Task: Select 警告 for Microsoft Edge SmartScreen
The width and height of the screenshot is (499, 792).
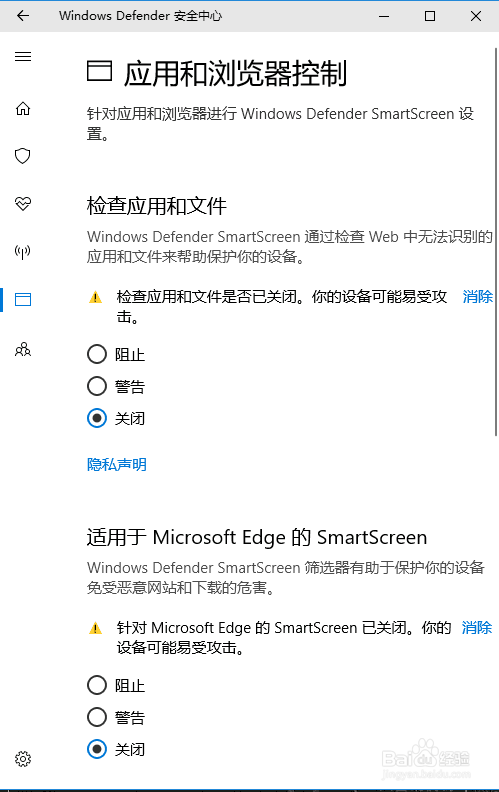Action: 116,717
